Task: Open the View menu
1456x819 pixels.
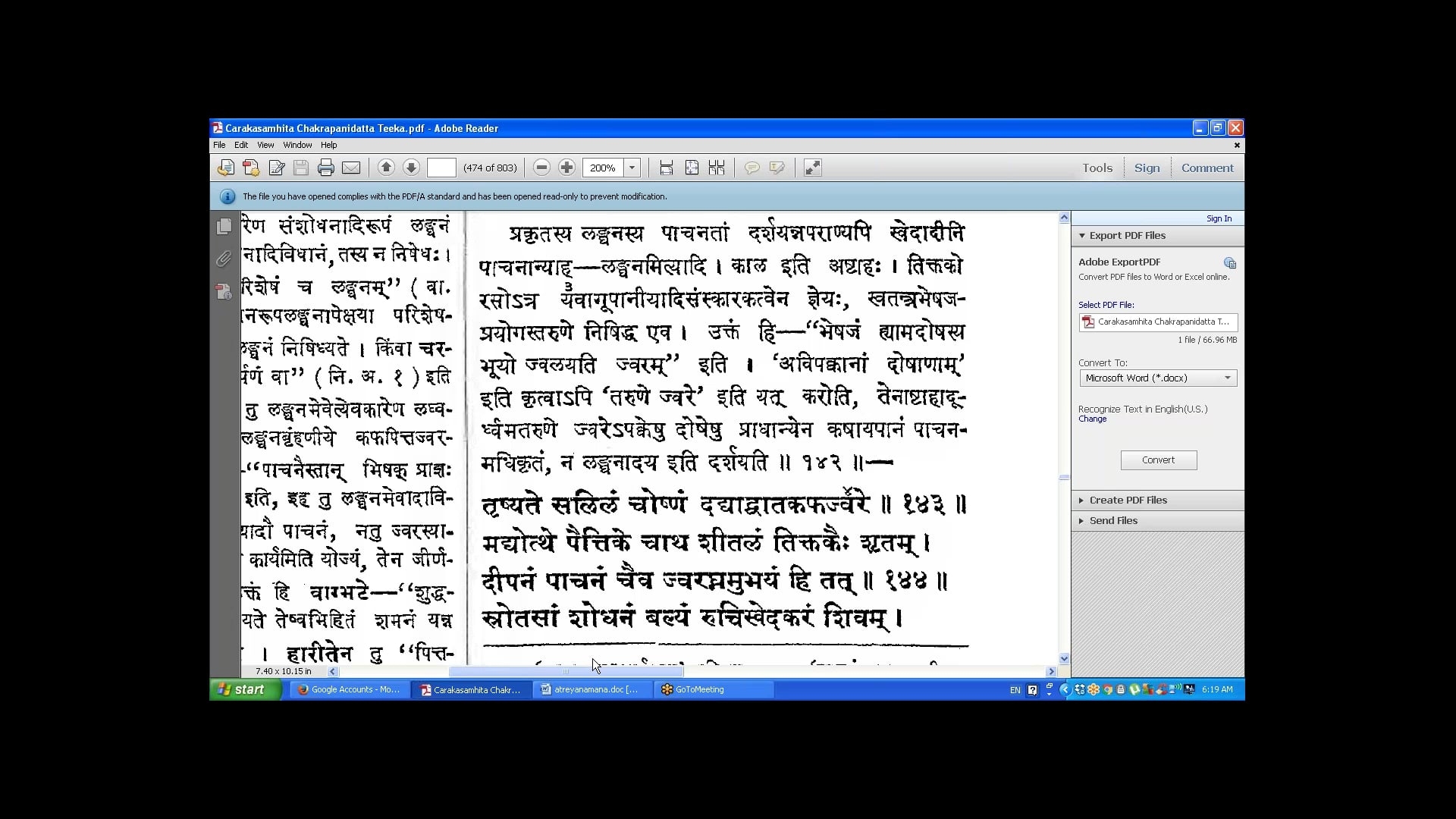Action: (265, 145)
